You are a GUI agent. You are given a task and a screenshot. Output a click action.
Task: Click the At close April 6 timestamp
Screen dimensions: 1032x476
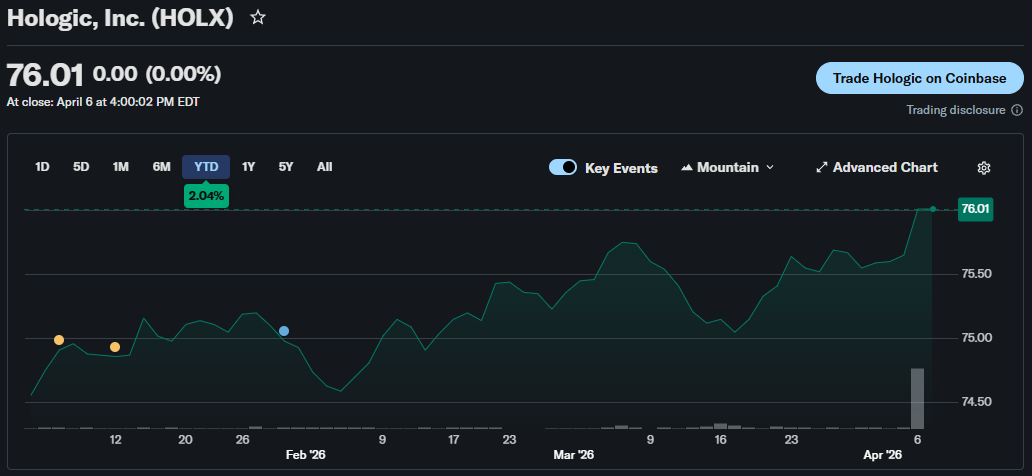pos(103,102)
